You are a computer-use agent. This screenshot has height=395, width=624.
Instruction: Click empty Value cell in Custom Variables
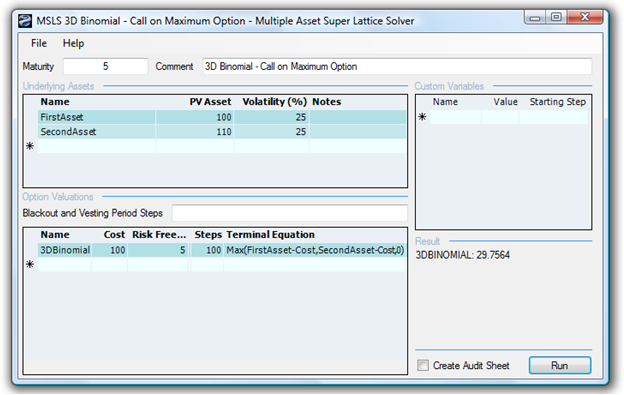500,117
